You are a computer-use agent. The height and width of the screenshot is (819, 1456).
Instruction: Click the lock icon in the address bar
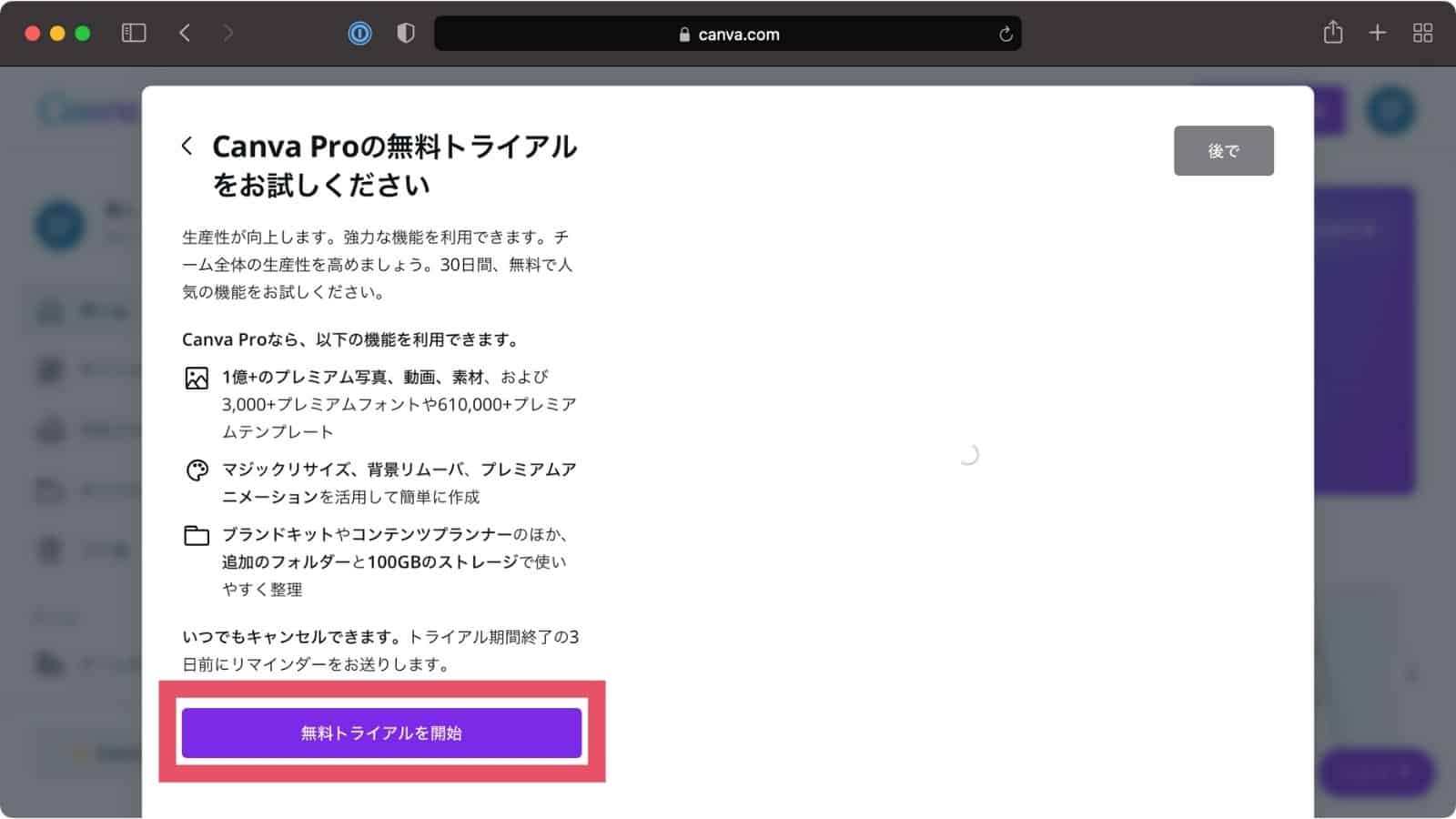coord(684,35)
